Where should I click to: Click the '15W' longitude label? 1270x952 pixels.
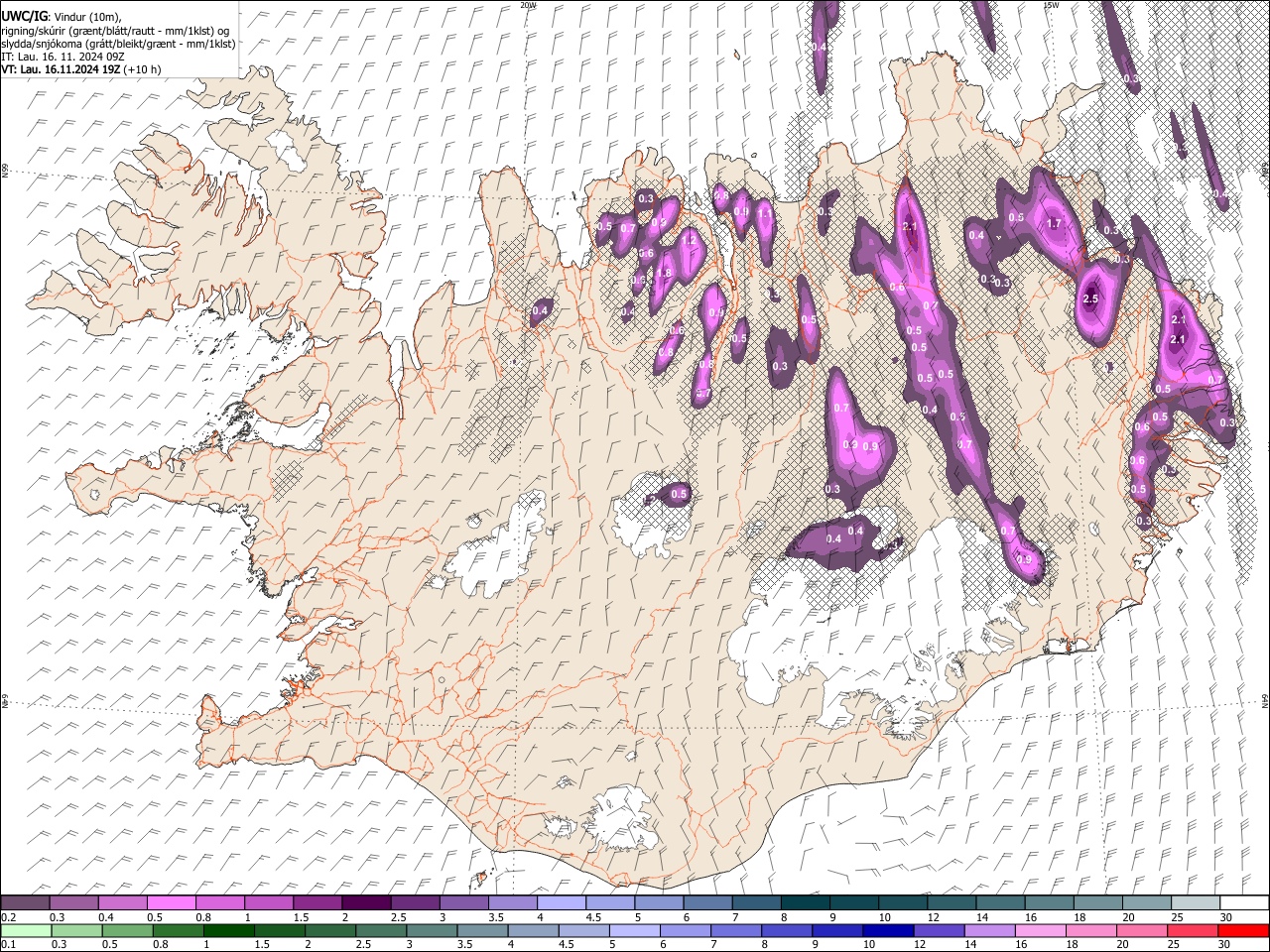pyautogui.click(x=1052, y=5)
